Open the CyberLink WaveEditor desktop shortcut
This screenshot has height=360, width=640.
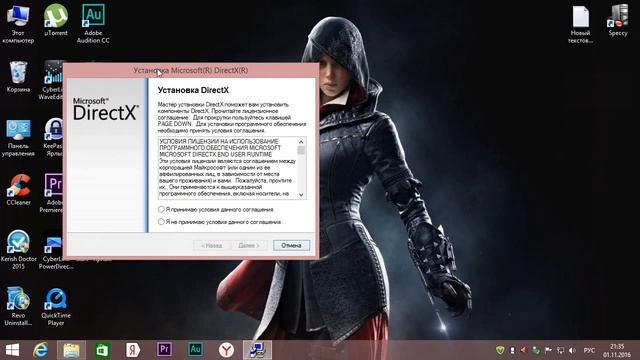pyautogui.click(x=53, y=80)
